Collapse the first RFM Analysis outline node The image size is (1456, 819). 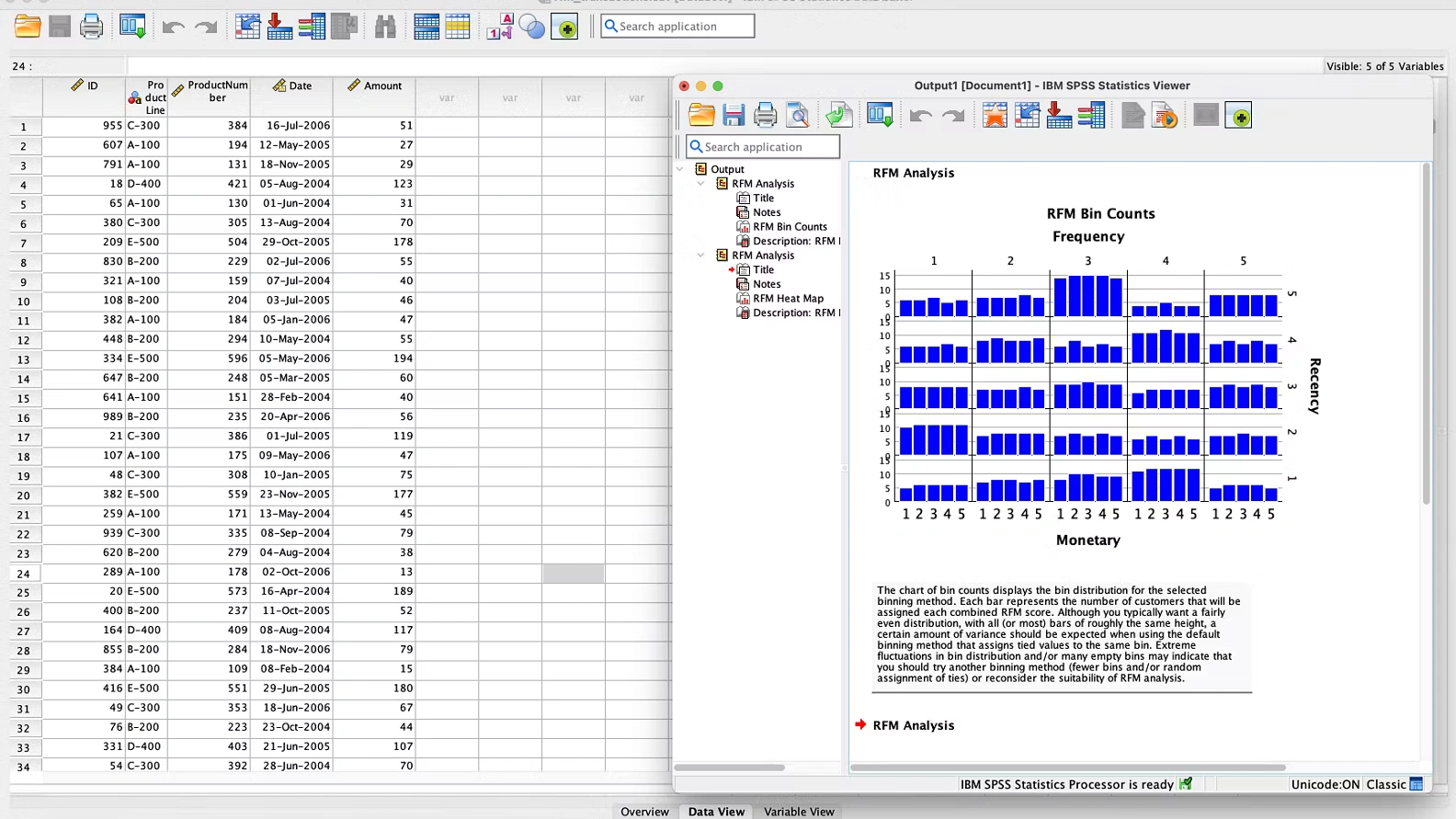click(700, 184)
